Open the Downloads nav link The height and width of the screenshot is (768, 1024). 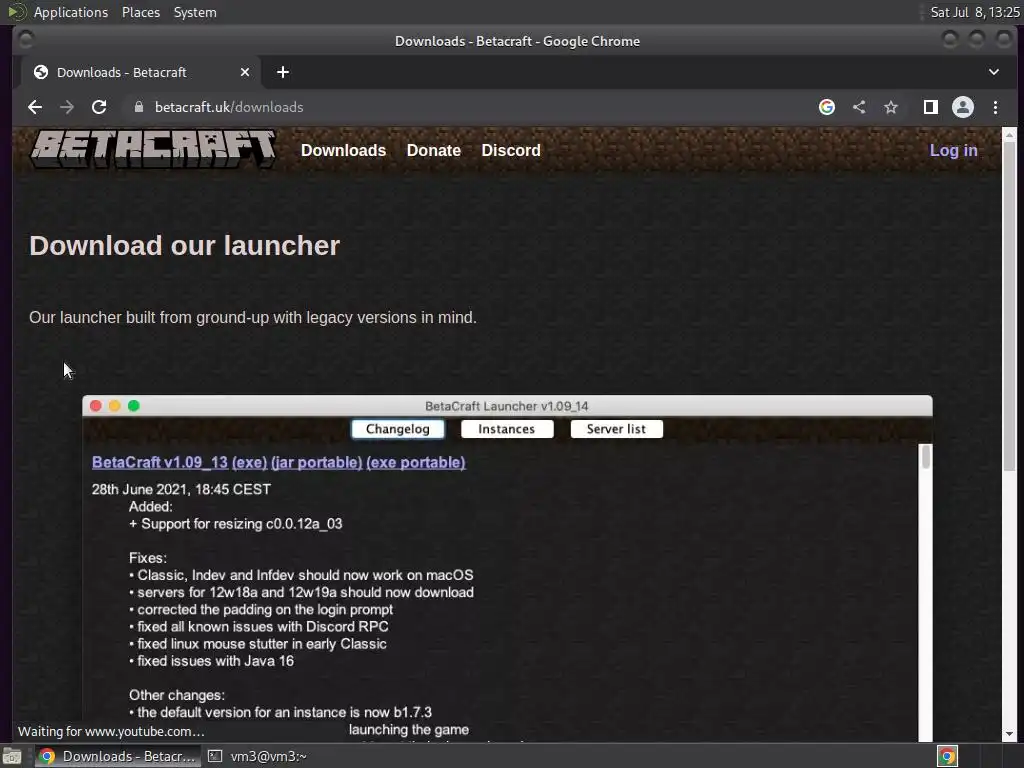[x=344, y=150]
